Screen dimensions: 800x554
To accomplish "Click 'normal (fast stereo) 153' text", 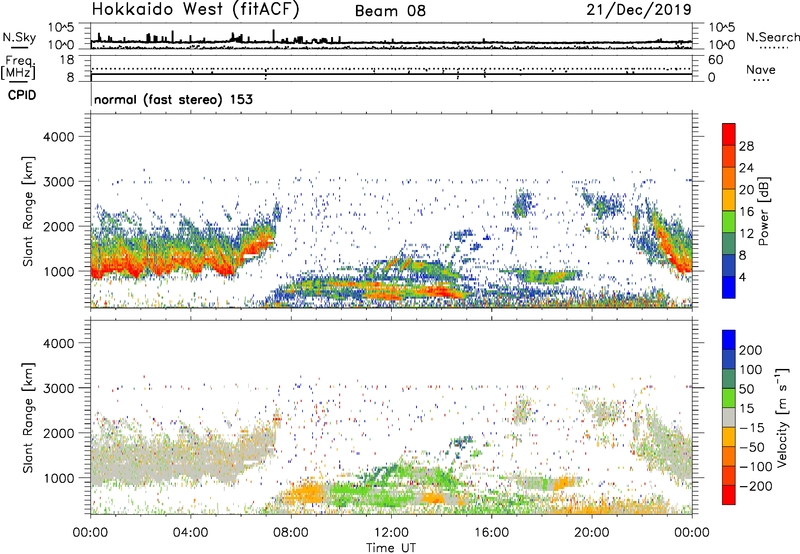I will (x=173, y=99).
